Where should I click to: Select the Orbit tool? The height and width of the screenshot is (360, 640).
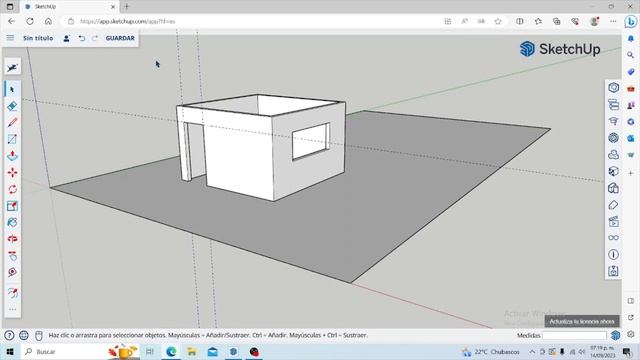point(12,239)
